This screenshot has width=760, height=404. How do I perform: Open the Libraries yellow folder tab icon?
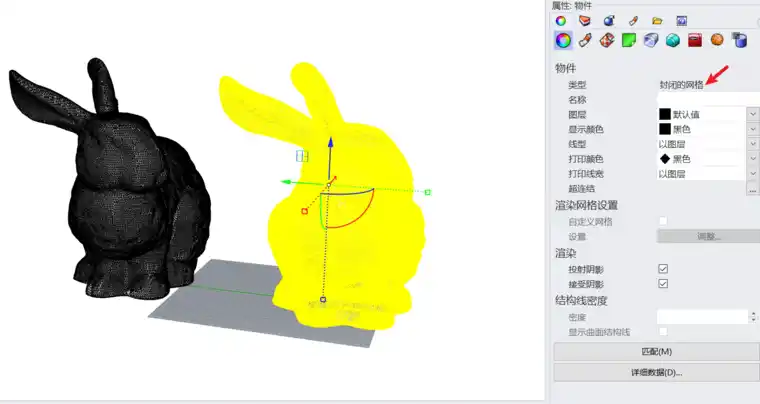pyautogui.click(x=657, y=21)
